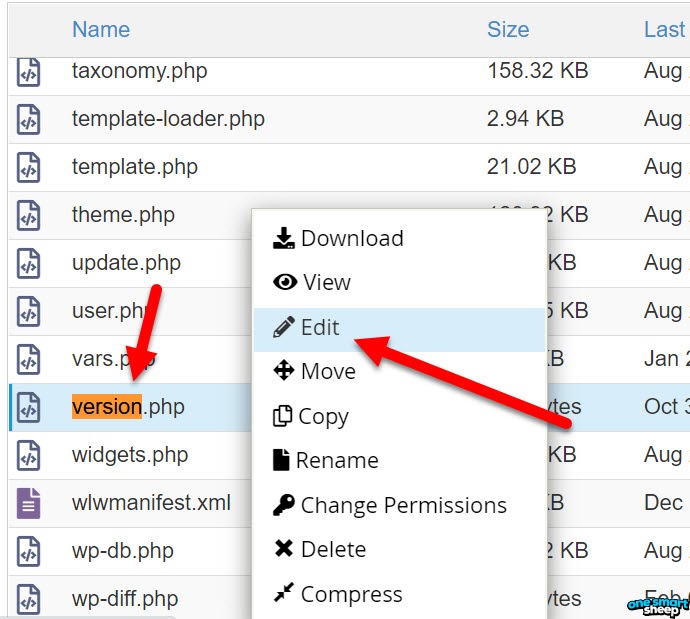Select the template-loader.php file name
The height and width of the screenshot is (619, 690).
[168, 119]
